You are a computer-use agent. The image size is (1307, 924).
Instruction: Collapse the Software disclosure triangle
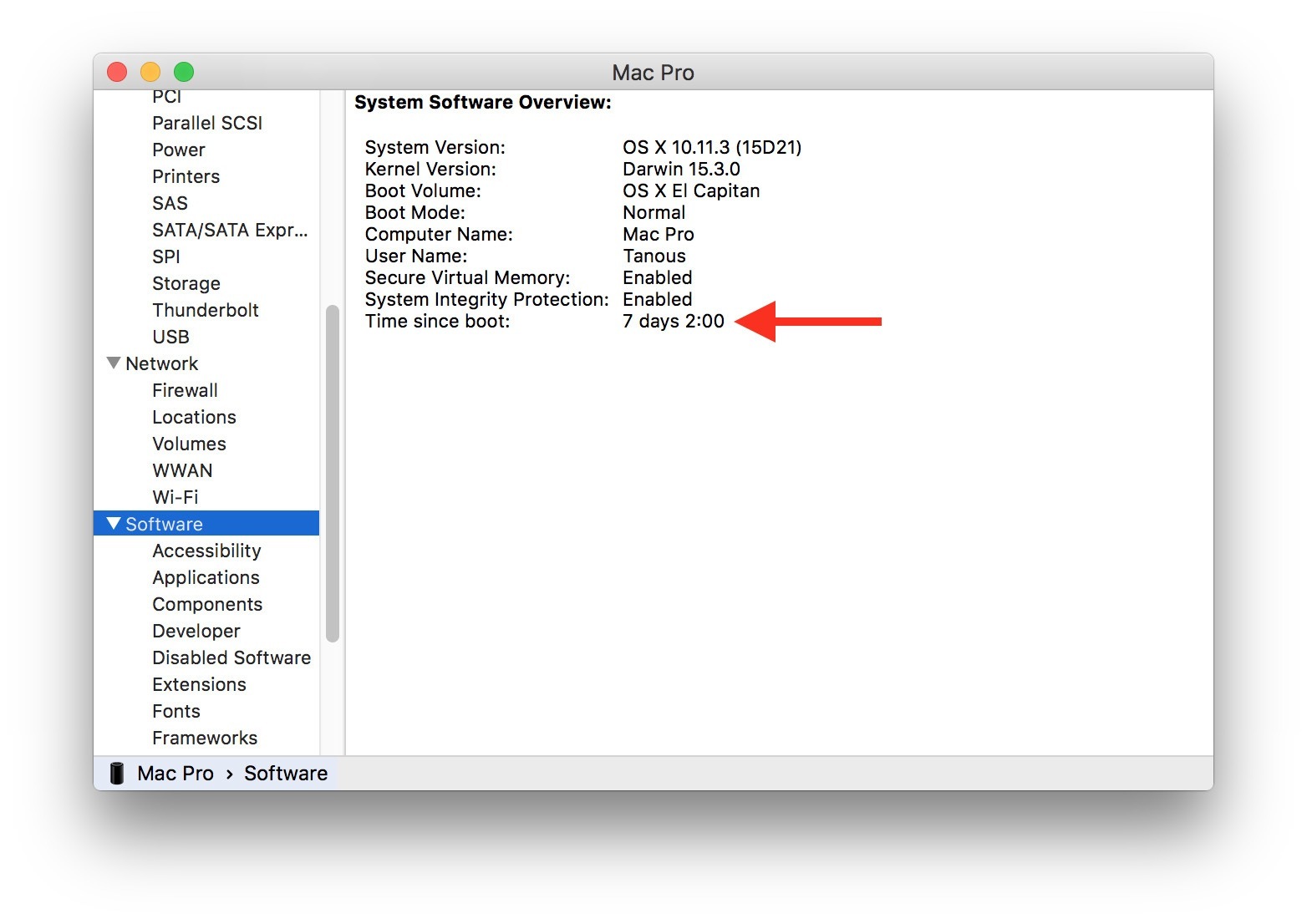(114, 524)
